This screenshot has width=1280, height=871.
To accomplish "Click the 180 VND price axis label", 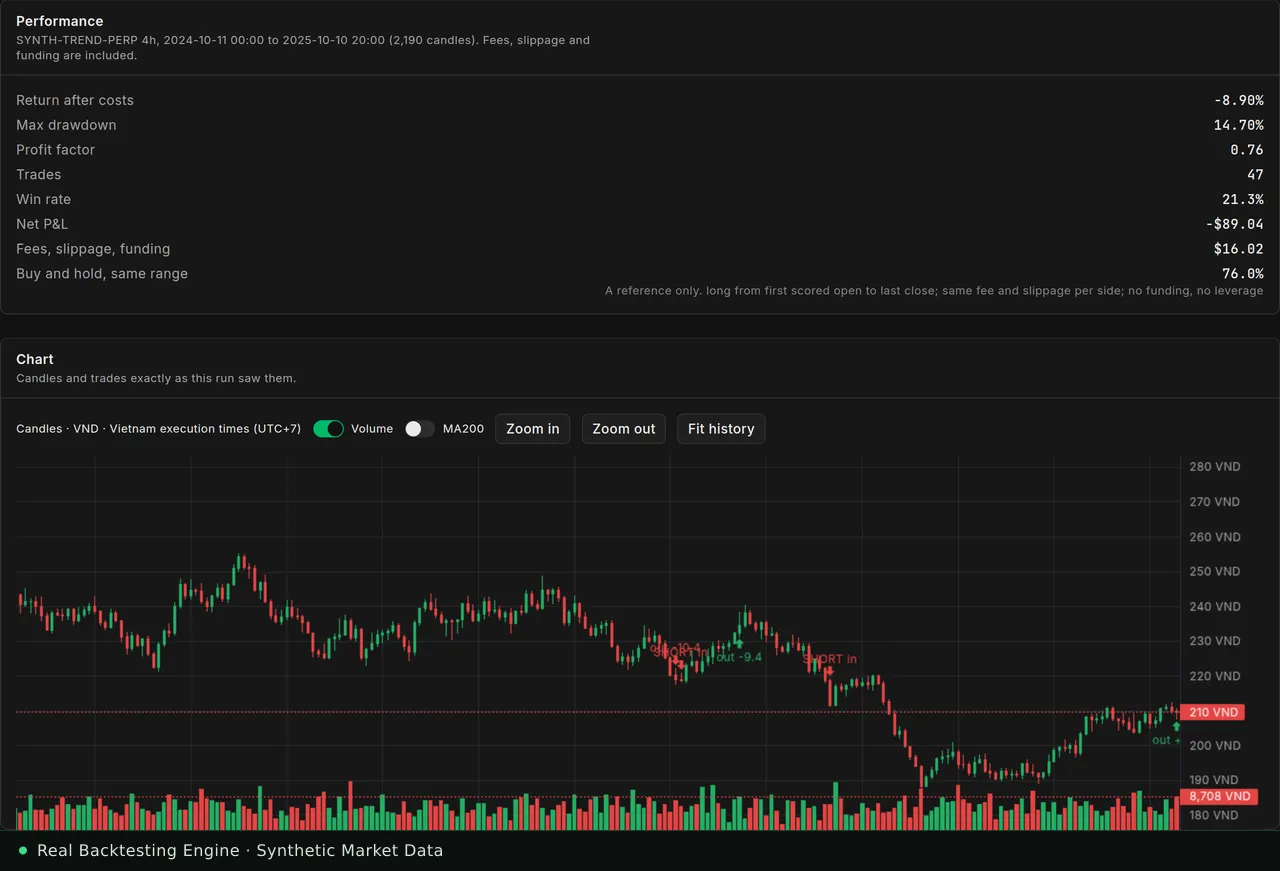I will [1215, 815].
